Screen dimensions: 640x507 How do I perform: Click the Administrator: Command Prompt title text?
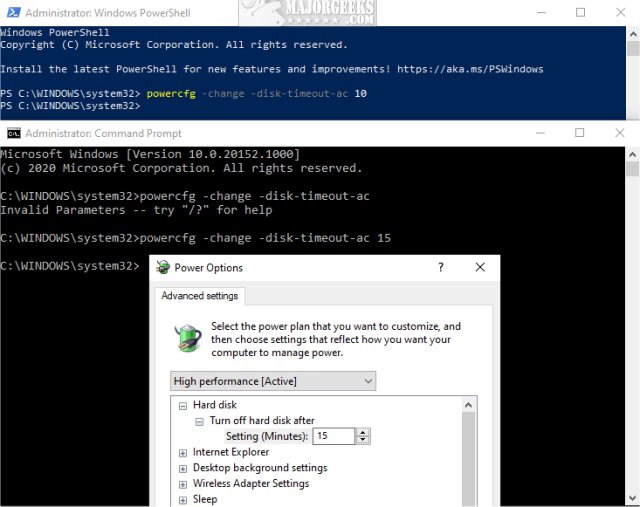click(103, 133)
